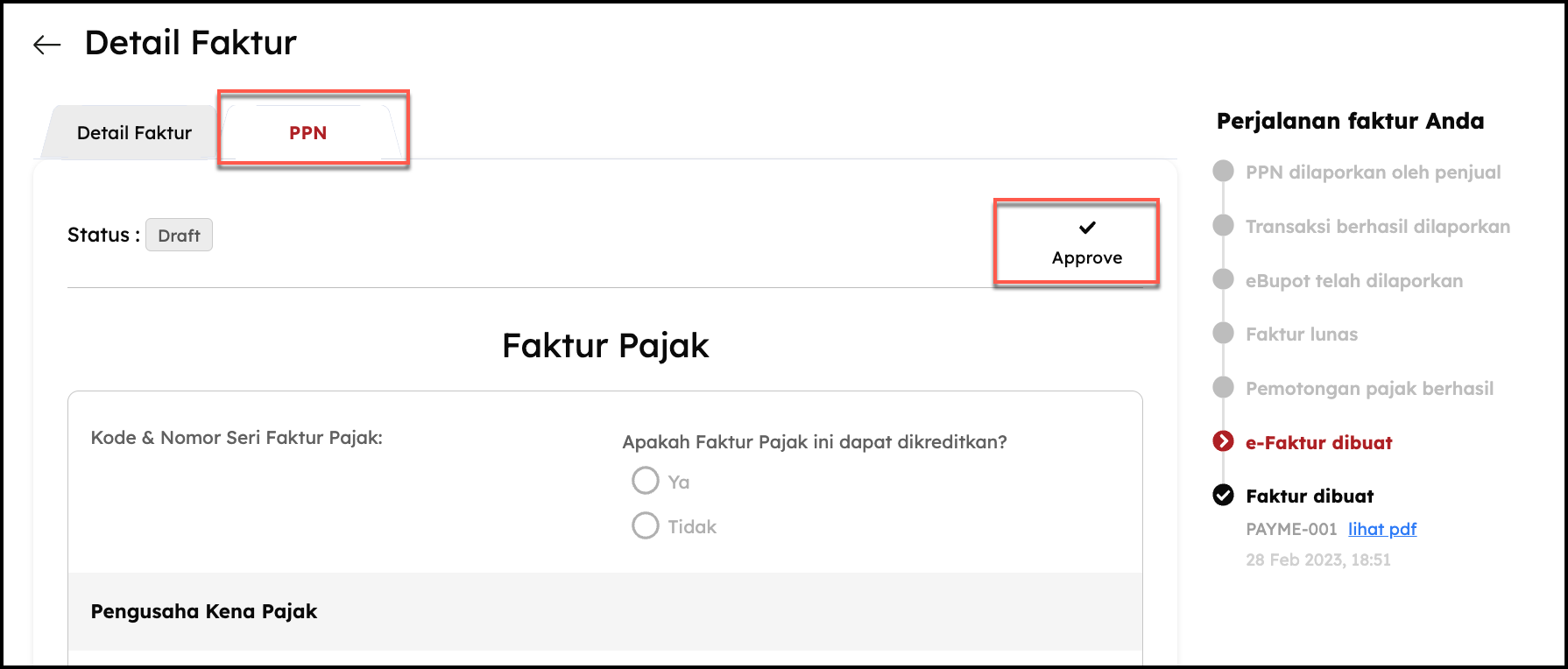
Task: Open the Detail Faktur tab
Action: click(134, 132)
